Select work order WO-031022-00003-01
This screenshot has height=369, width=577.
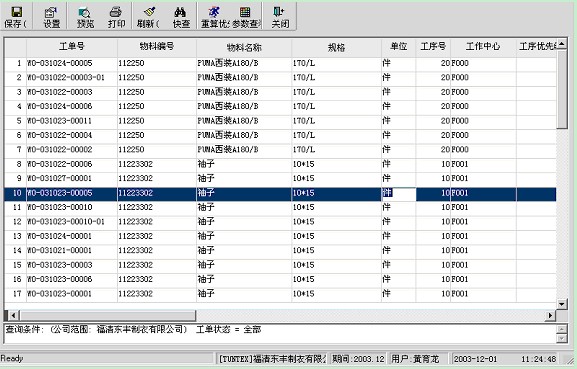66,78
